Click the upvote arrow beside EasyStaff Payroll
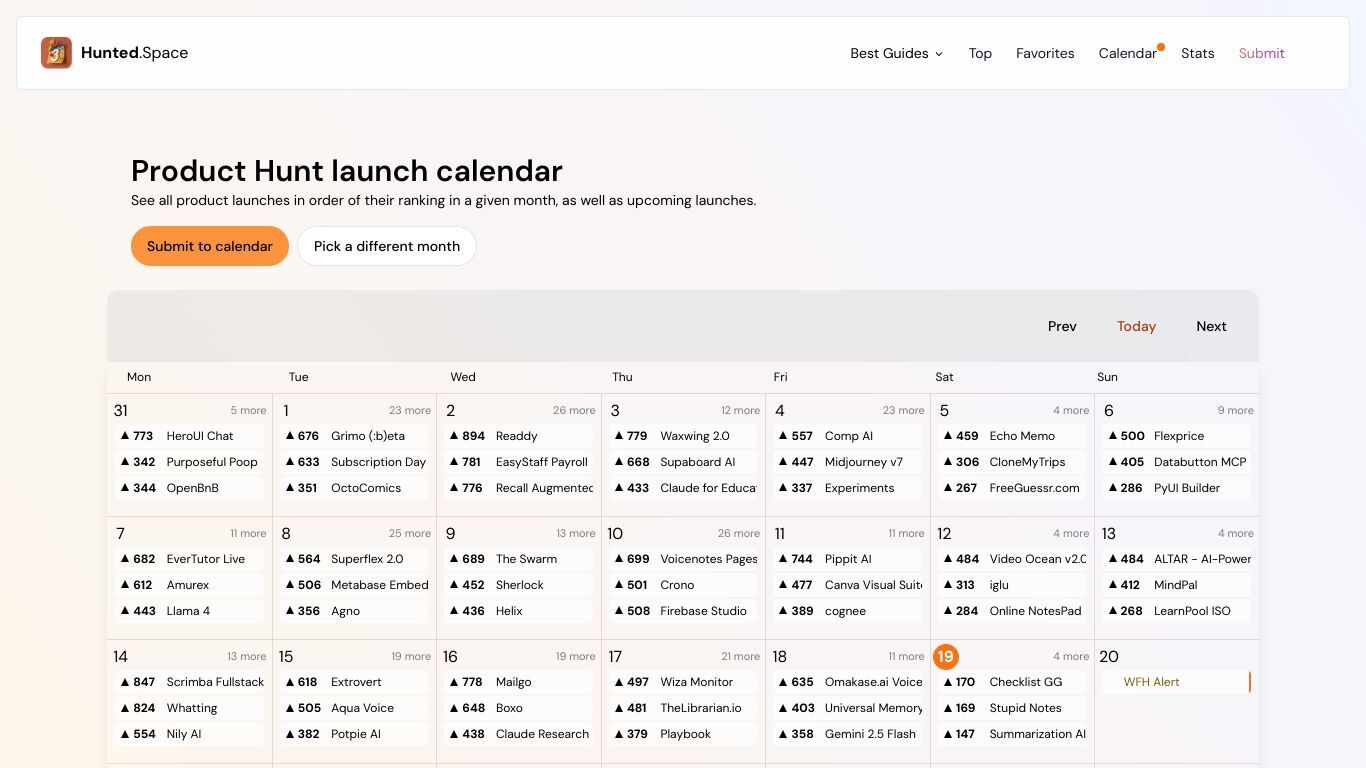The width and height of the screenshot is (1366, 768). (454, 462)
